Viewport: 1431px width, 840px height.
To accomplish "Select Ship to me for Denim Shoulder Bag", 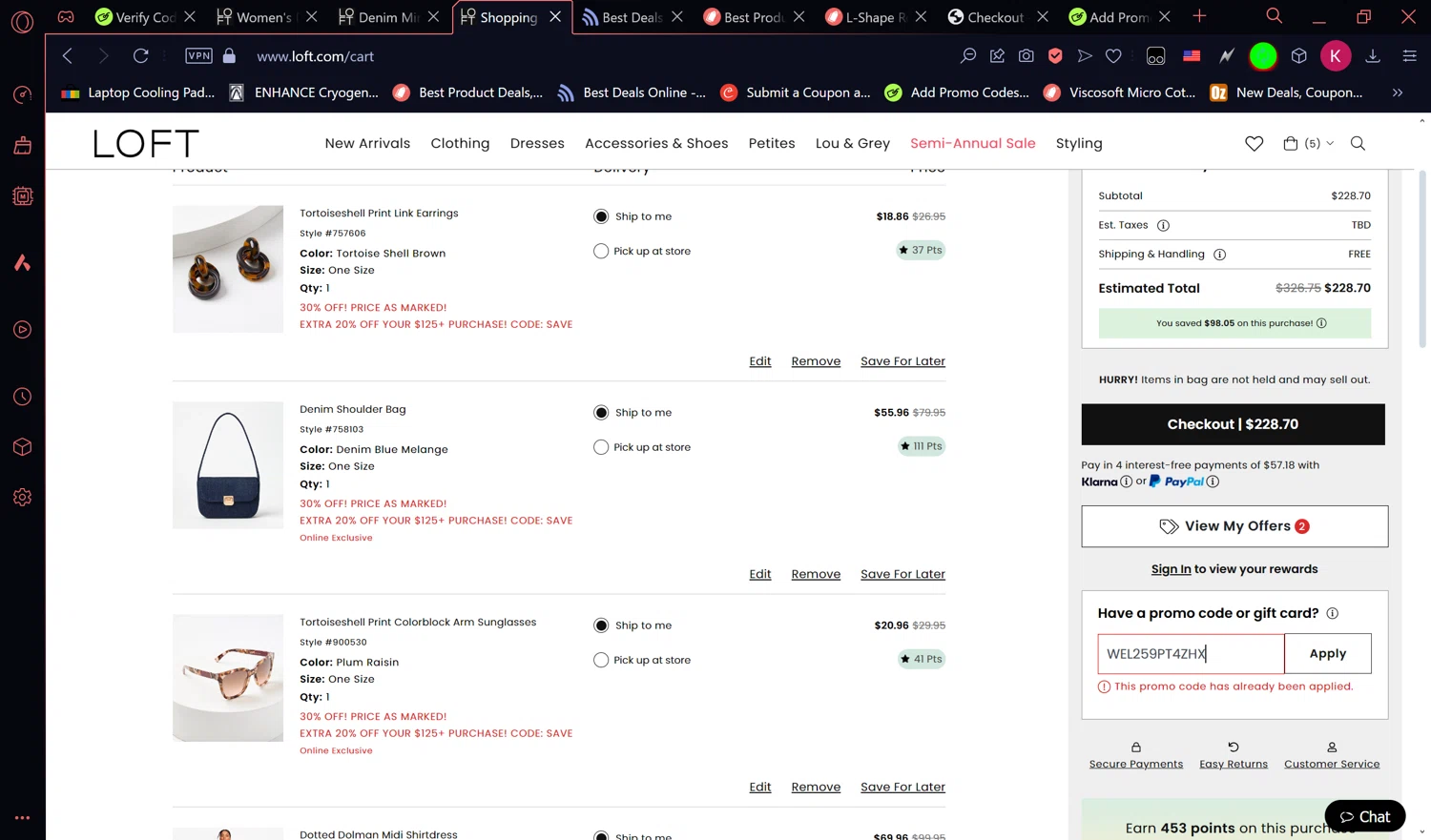I will (601, 413).
